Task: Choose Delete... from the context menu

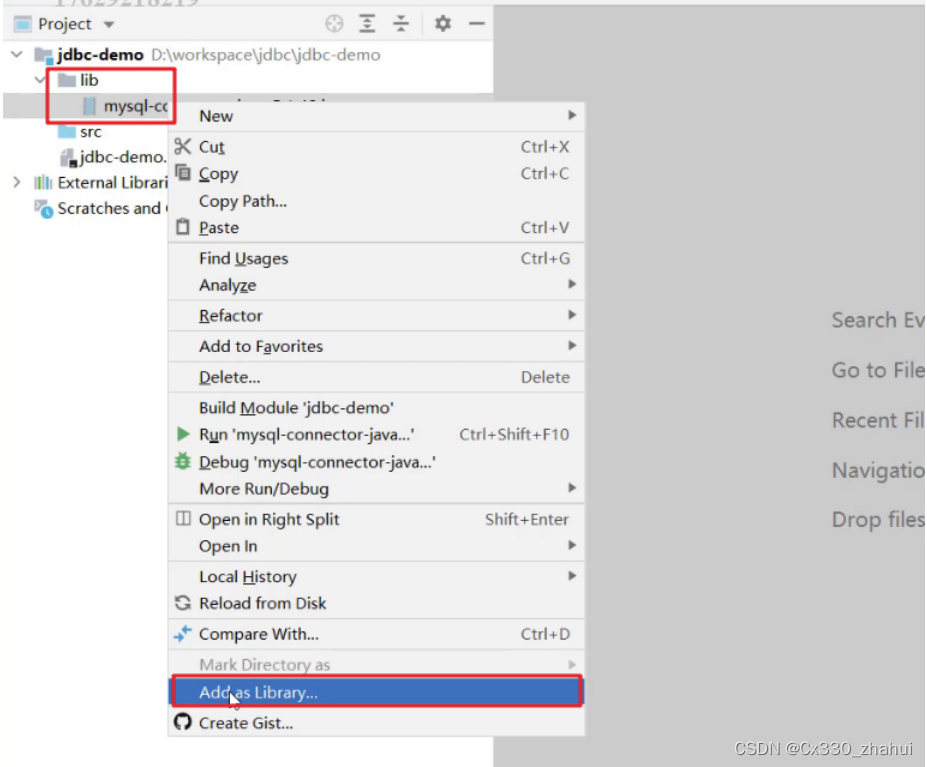Action: tap(377, 377)
